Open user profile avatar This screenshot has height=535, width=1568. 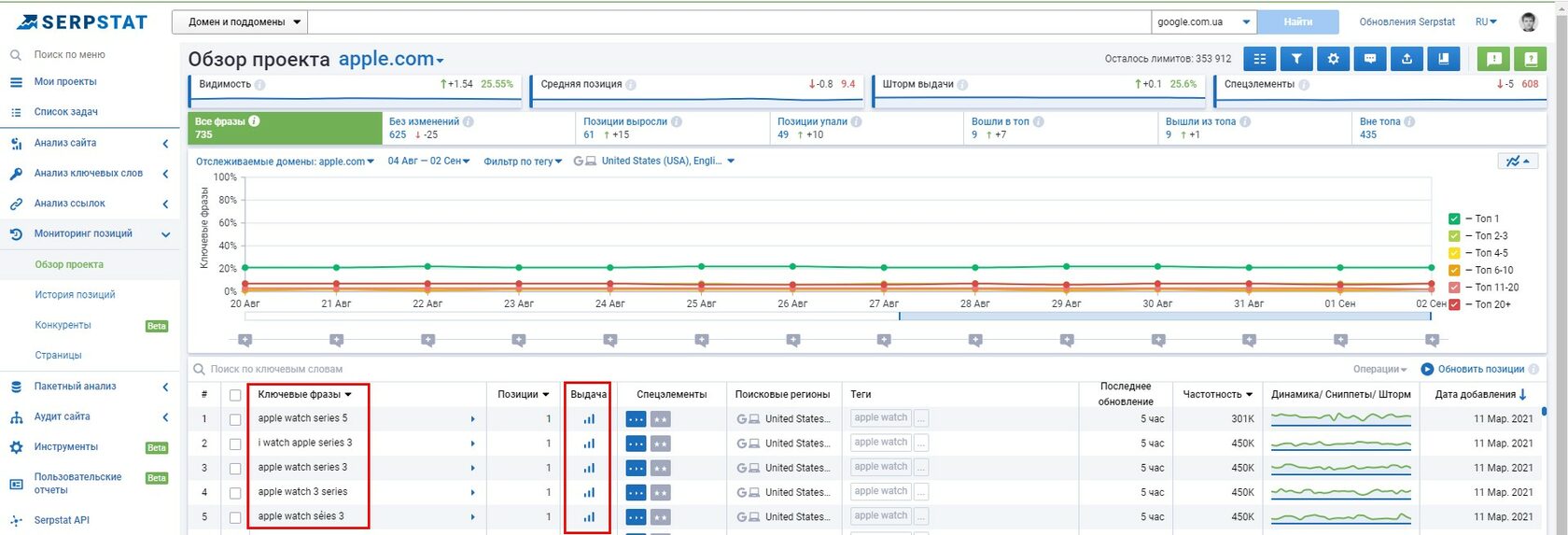pos(1529,21)
